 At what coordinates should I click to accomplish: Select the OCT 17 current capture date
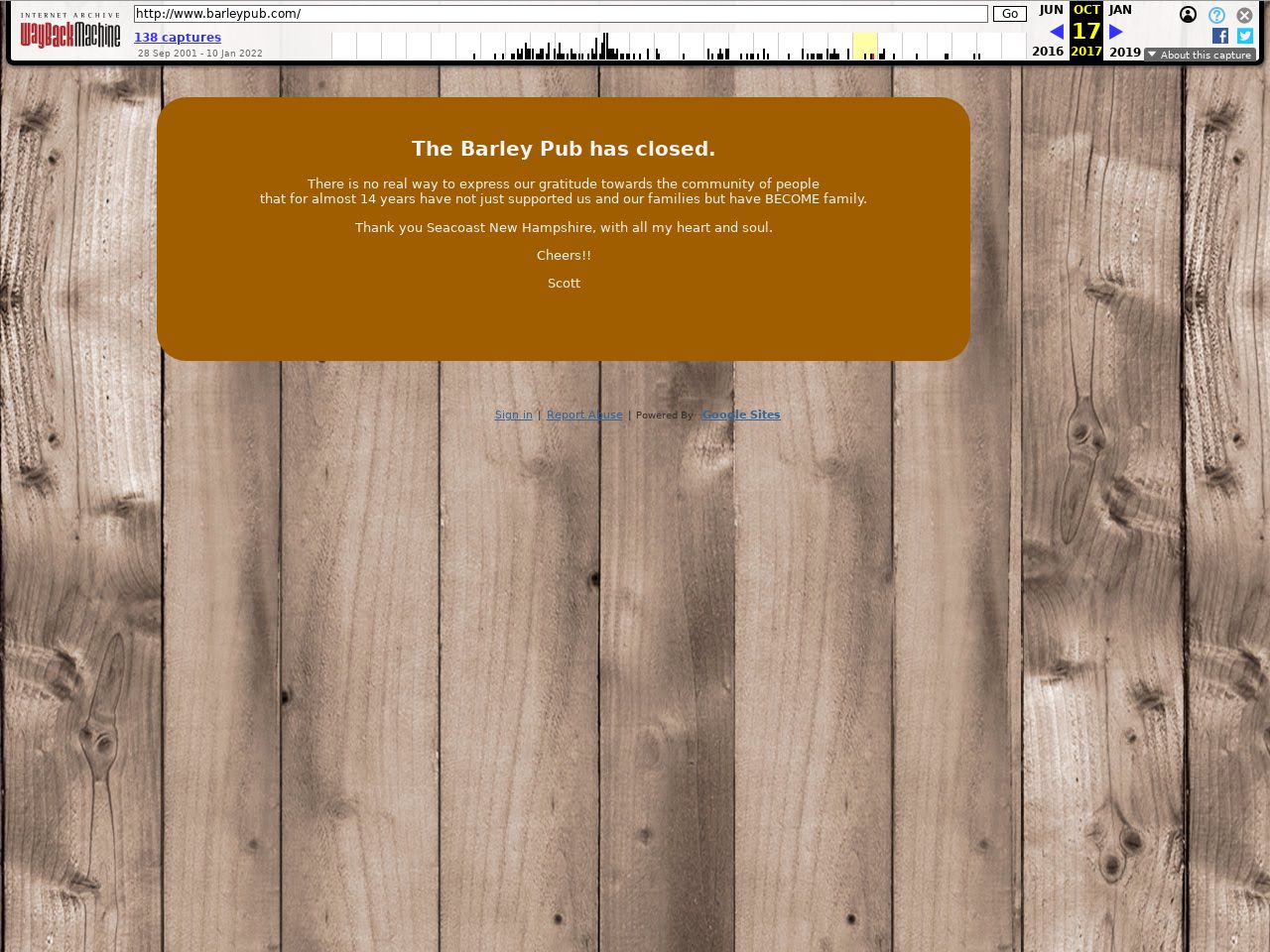tap(1086, 31)
